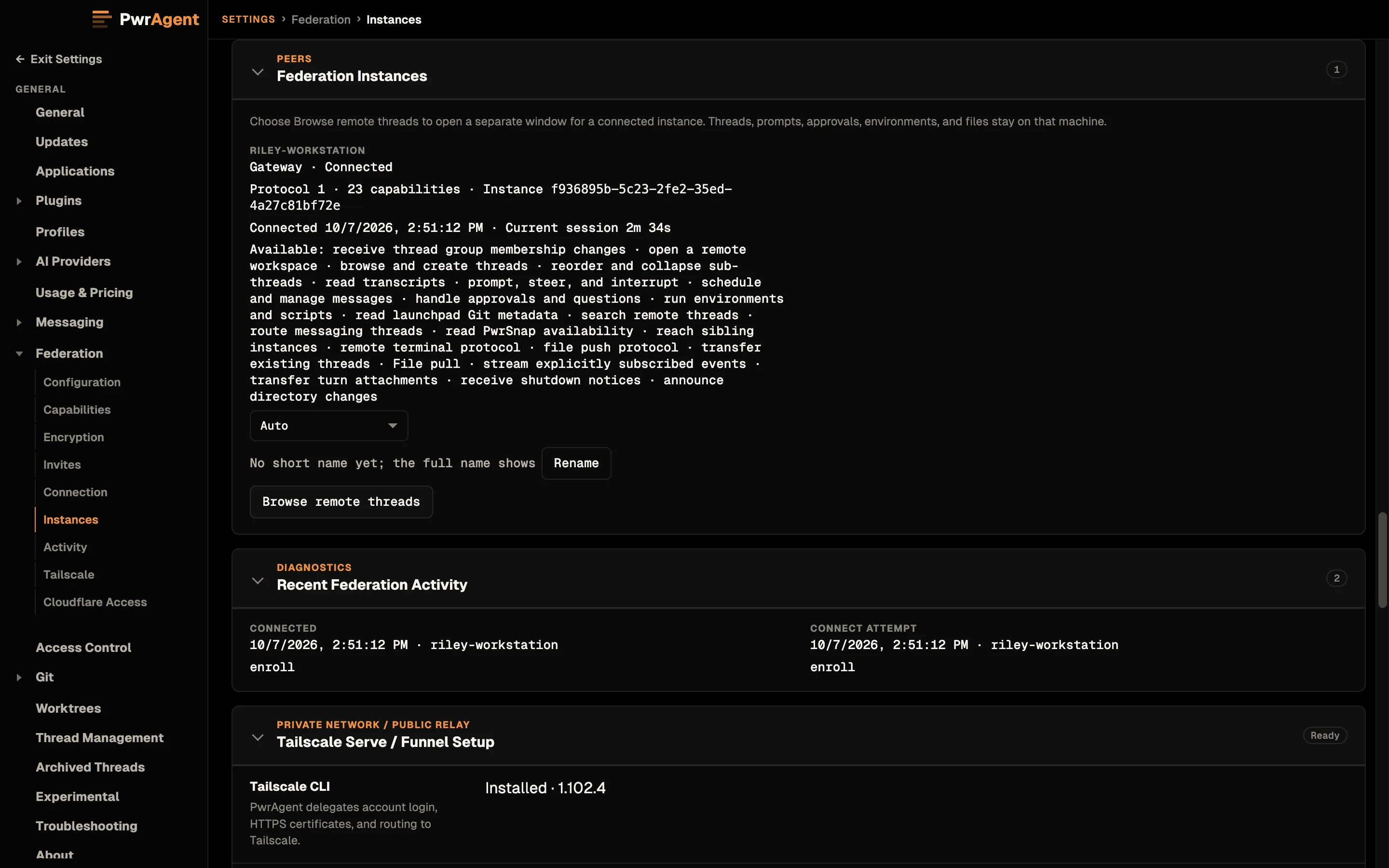Open Troubleshooting settings page

pyautogui.click(x=86, y=826)
